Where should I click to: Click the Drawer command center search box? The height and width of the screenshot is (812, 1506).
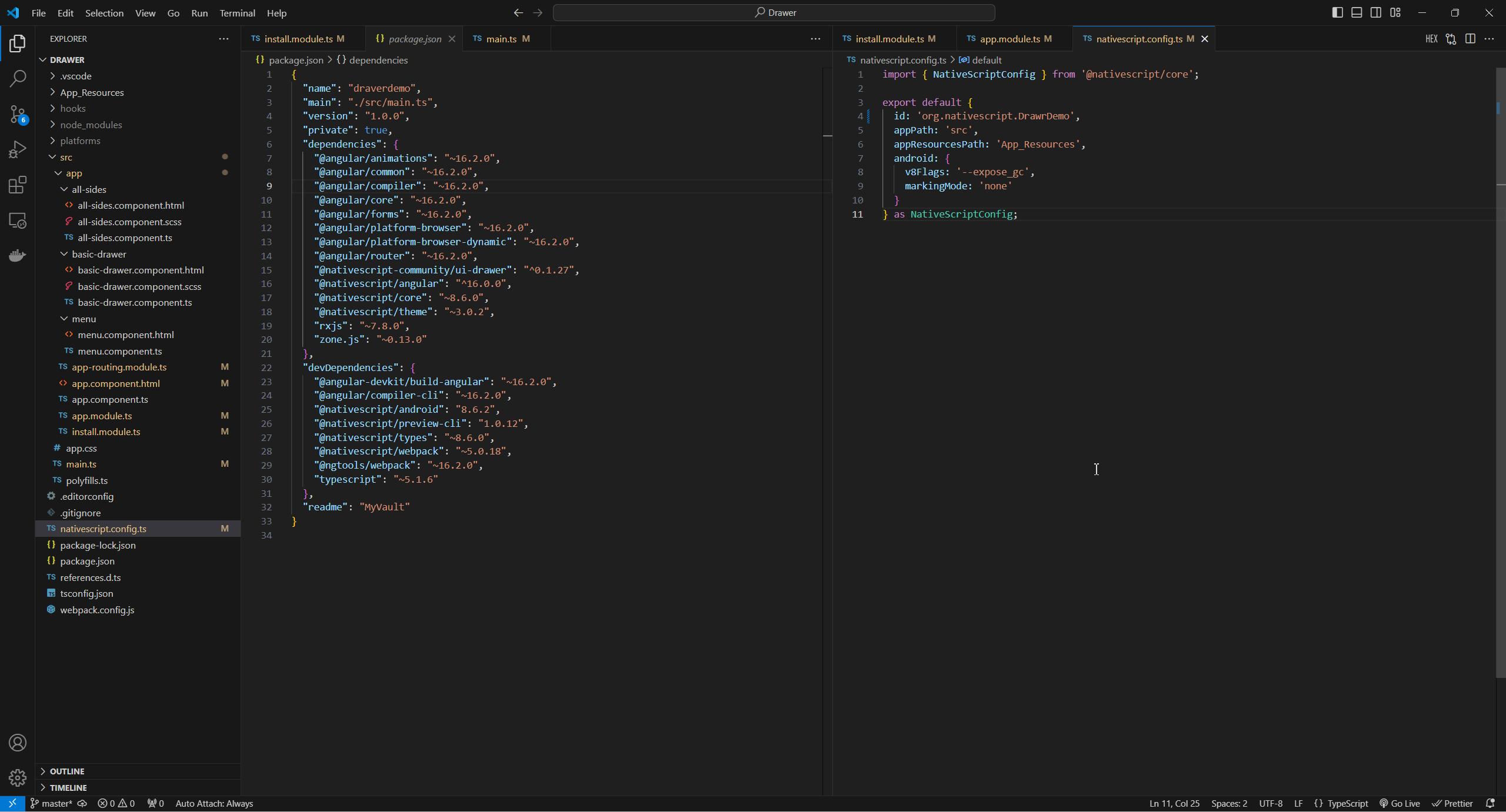coord(774,12)
